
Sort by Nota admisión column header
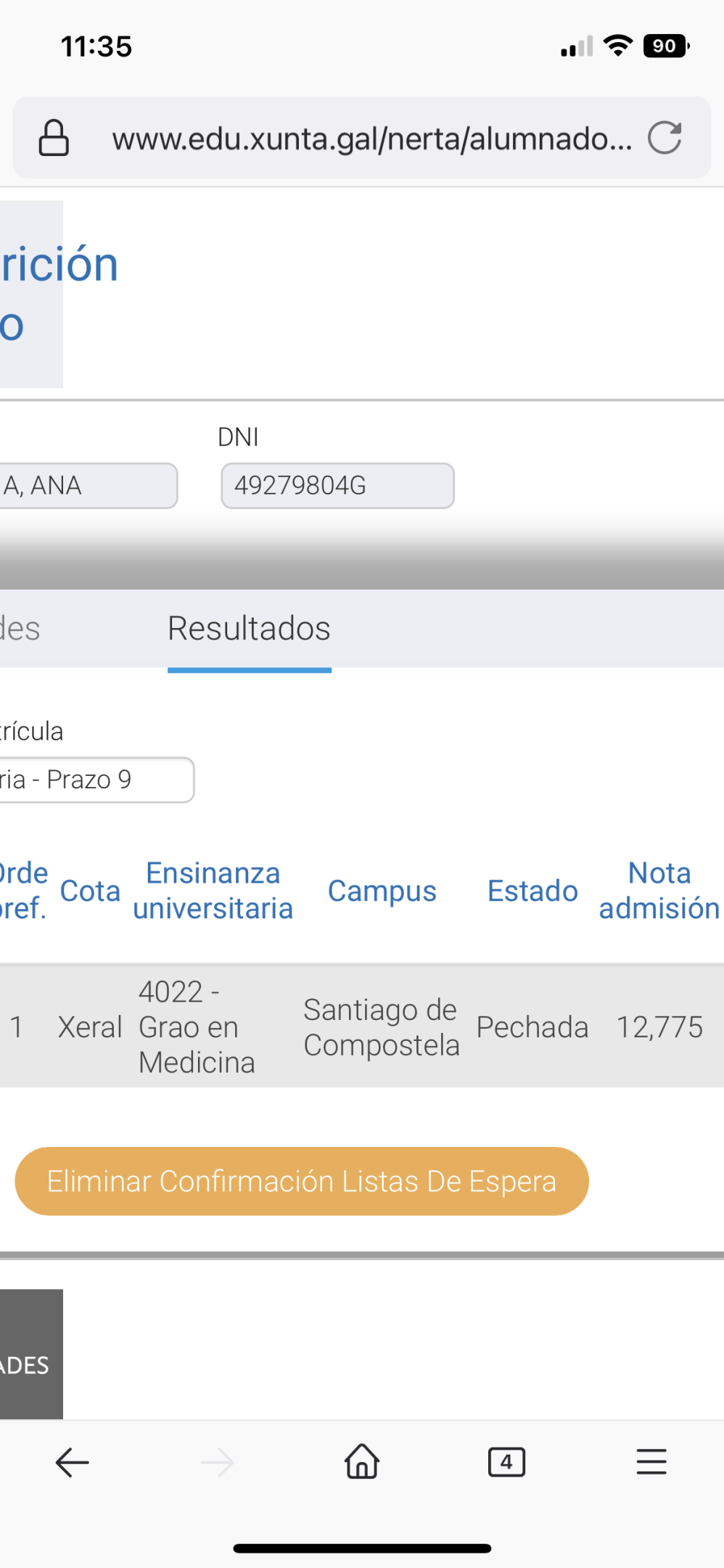[659, 891]
